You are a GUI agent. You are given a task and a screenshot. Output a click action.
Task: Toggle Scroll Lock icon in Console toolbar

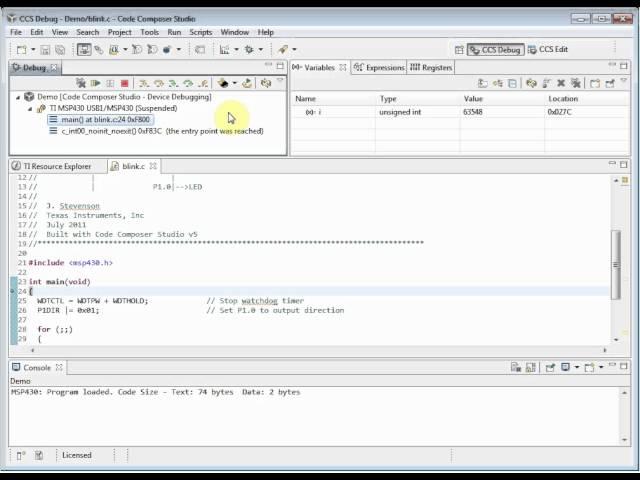[530, 368]
